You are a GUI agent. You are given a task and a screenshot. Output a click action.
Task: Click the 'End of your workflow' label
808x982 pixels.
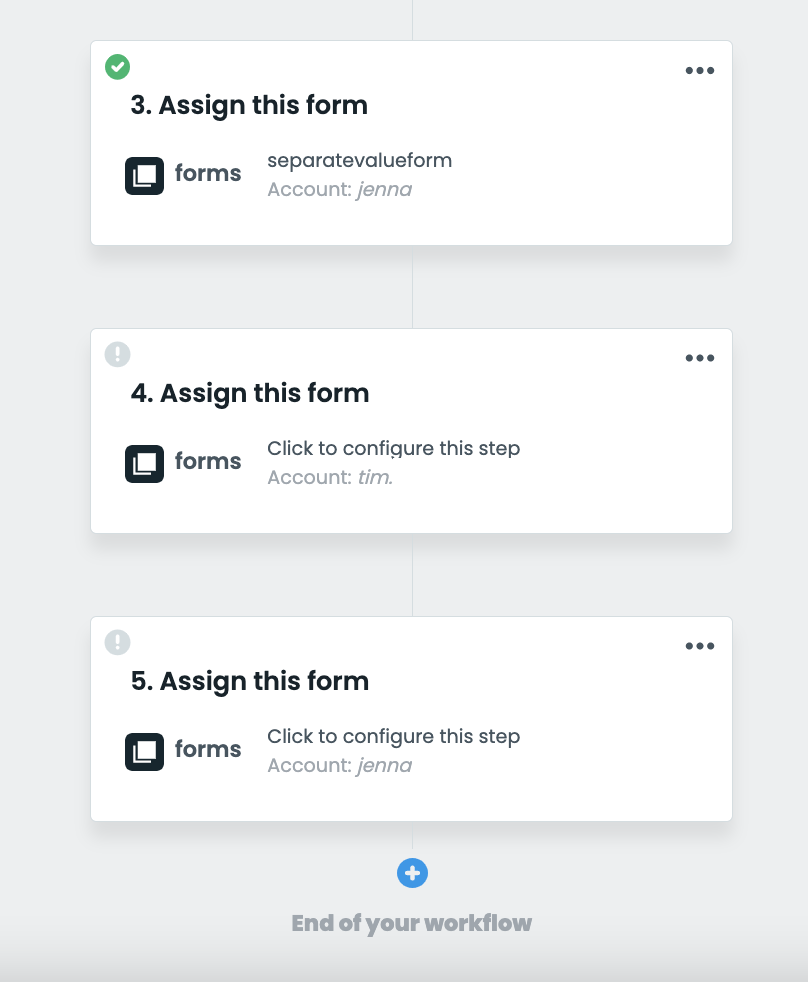pyautogui.click(x=411, y=922)
